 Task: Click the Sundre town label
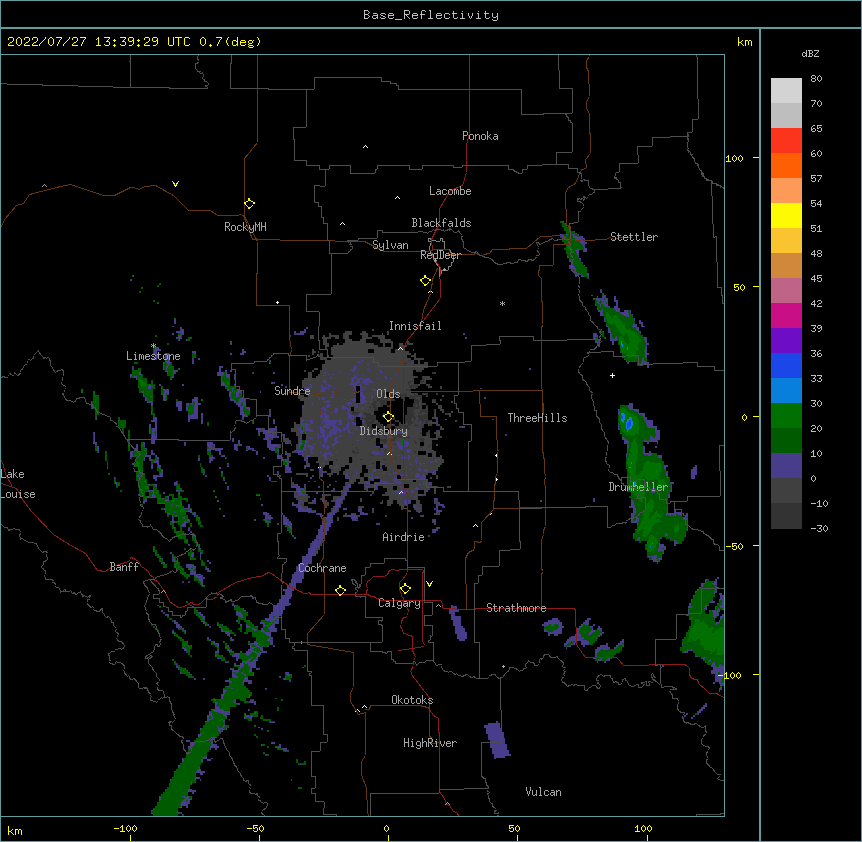(x=292, y=391)
